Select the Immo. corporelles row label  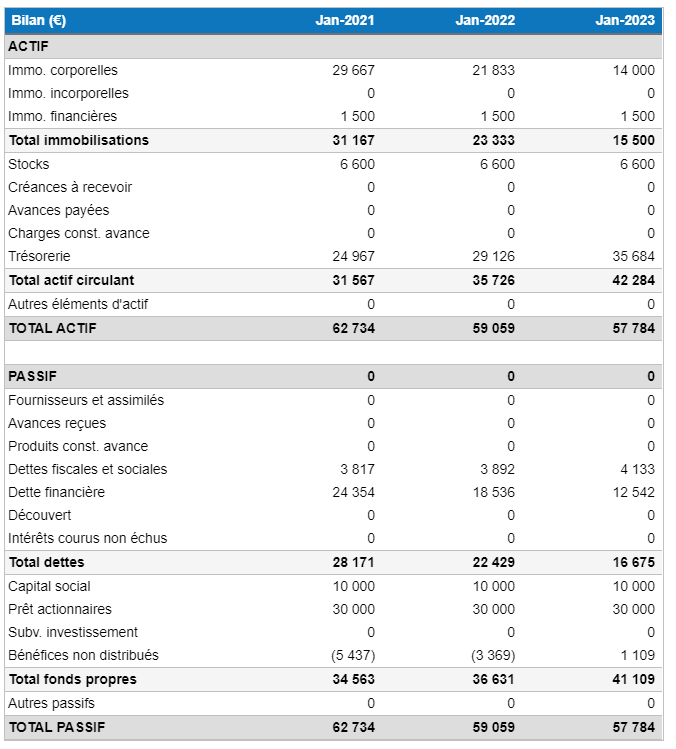point(62,70)
